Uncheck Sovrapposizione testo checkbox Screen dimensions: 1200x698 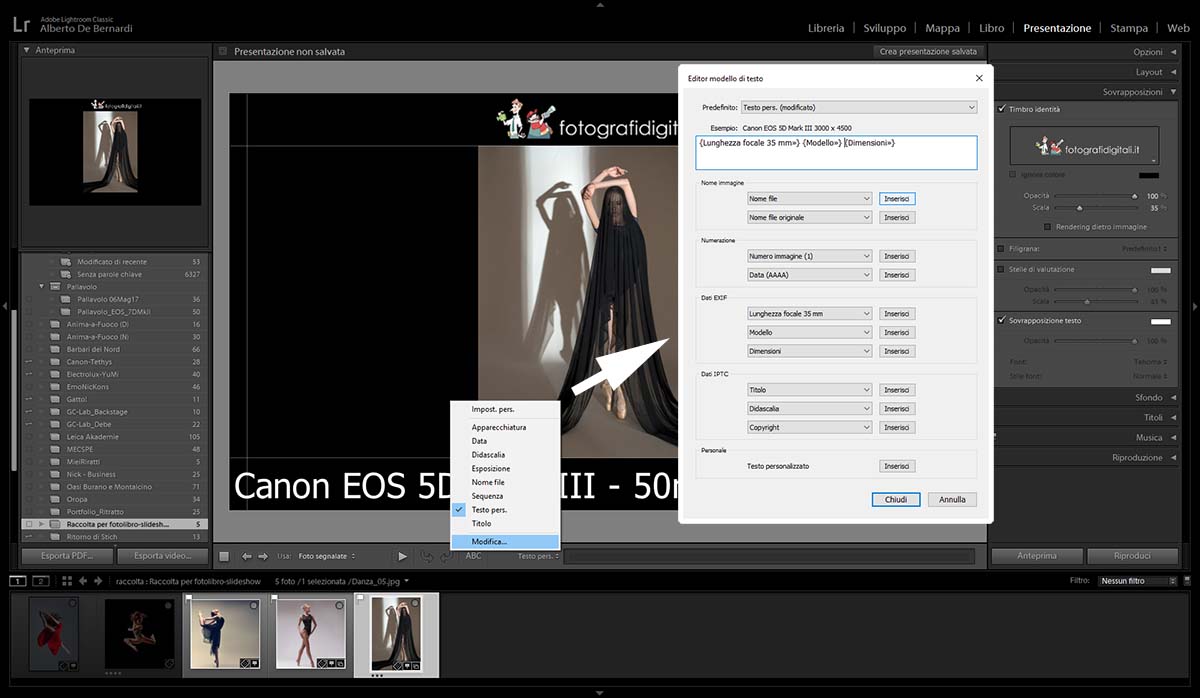pos(1002,321)
